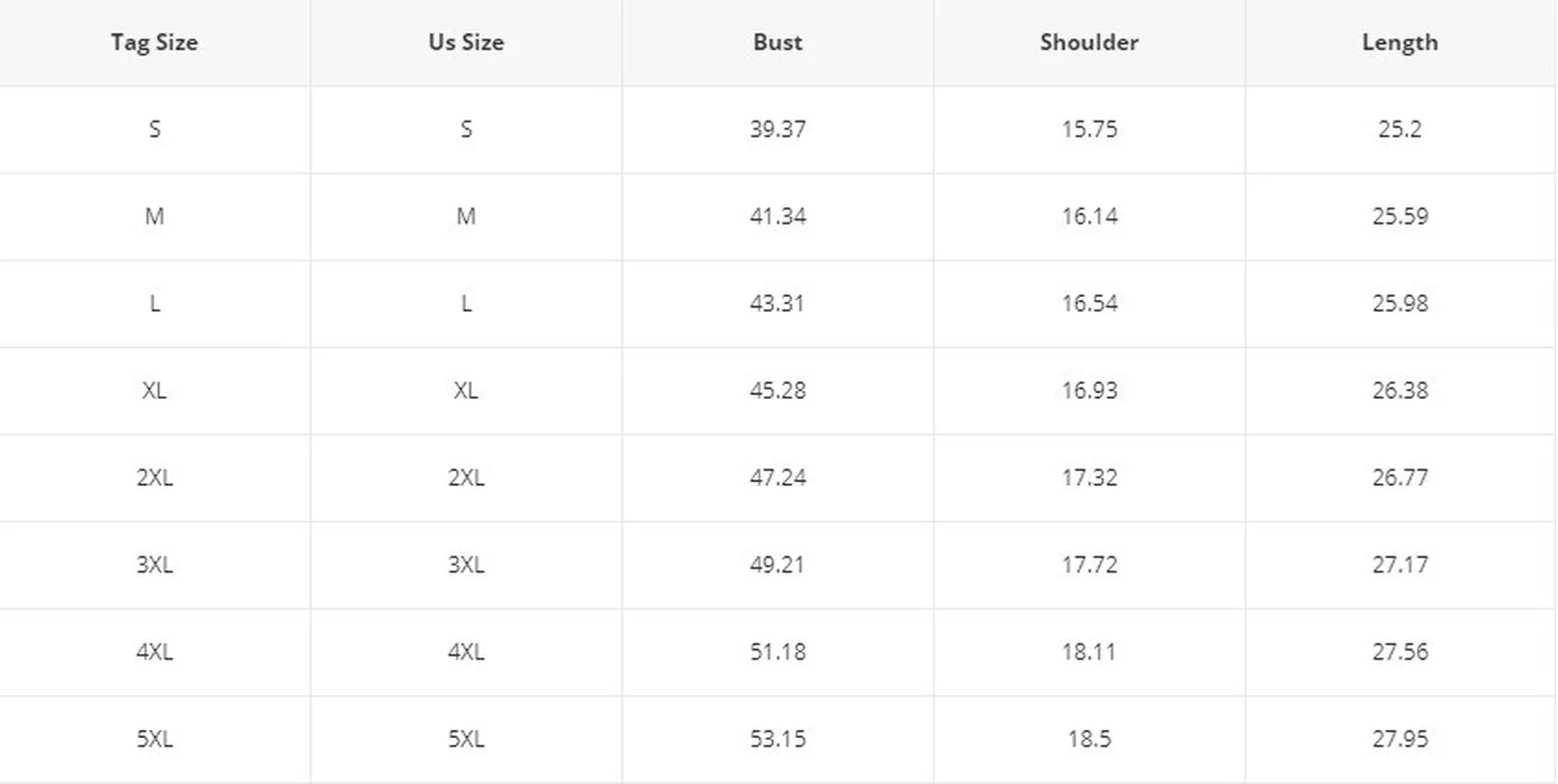Select the 49.21 bust measurement

click(778, 564)
